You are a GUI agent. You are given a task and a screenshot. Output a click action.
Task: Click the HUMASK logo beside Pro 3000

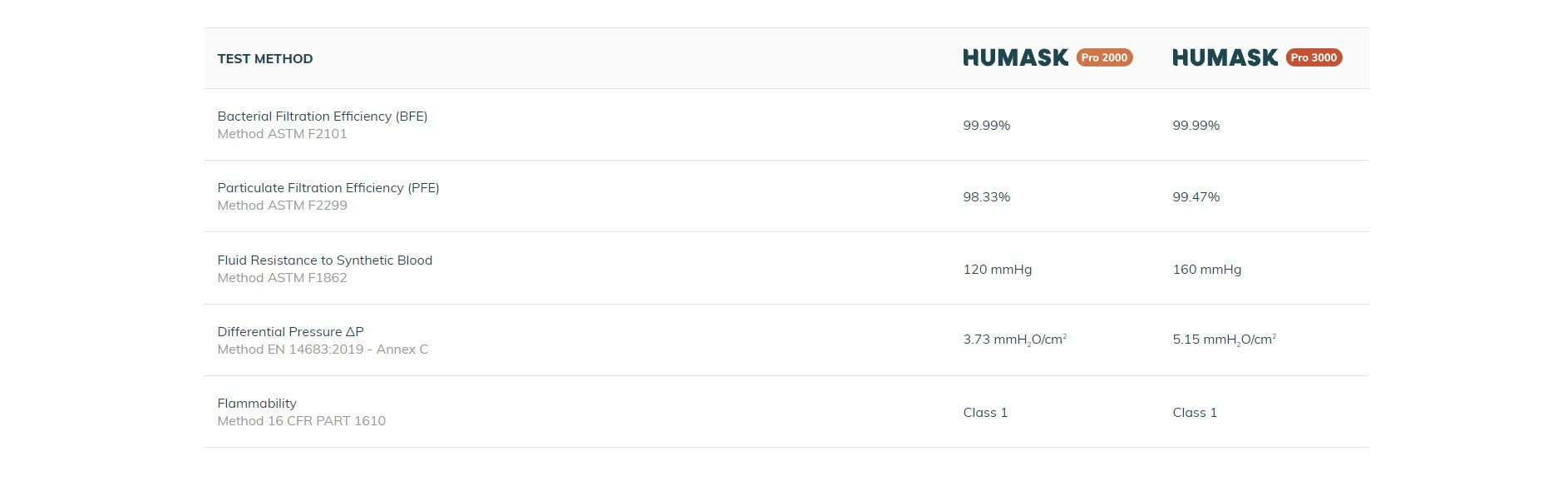coord(1225,57)
